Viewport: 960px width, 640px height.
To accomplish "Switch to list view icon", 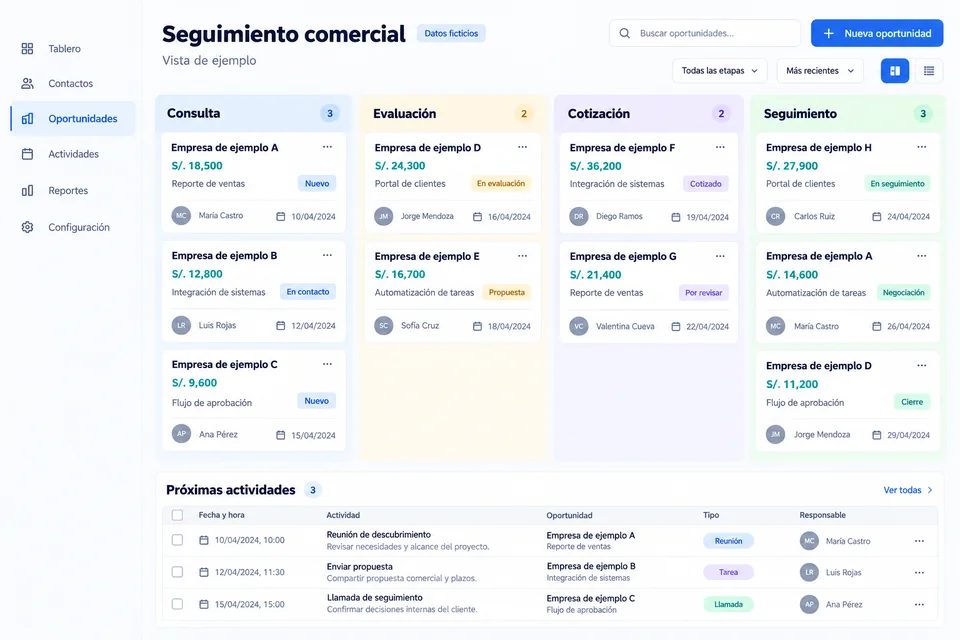I will [x=929, y=71].
